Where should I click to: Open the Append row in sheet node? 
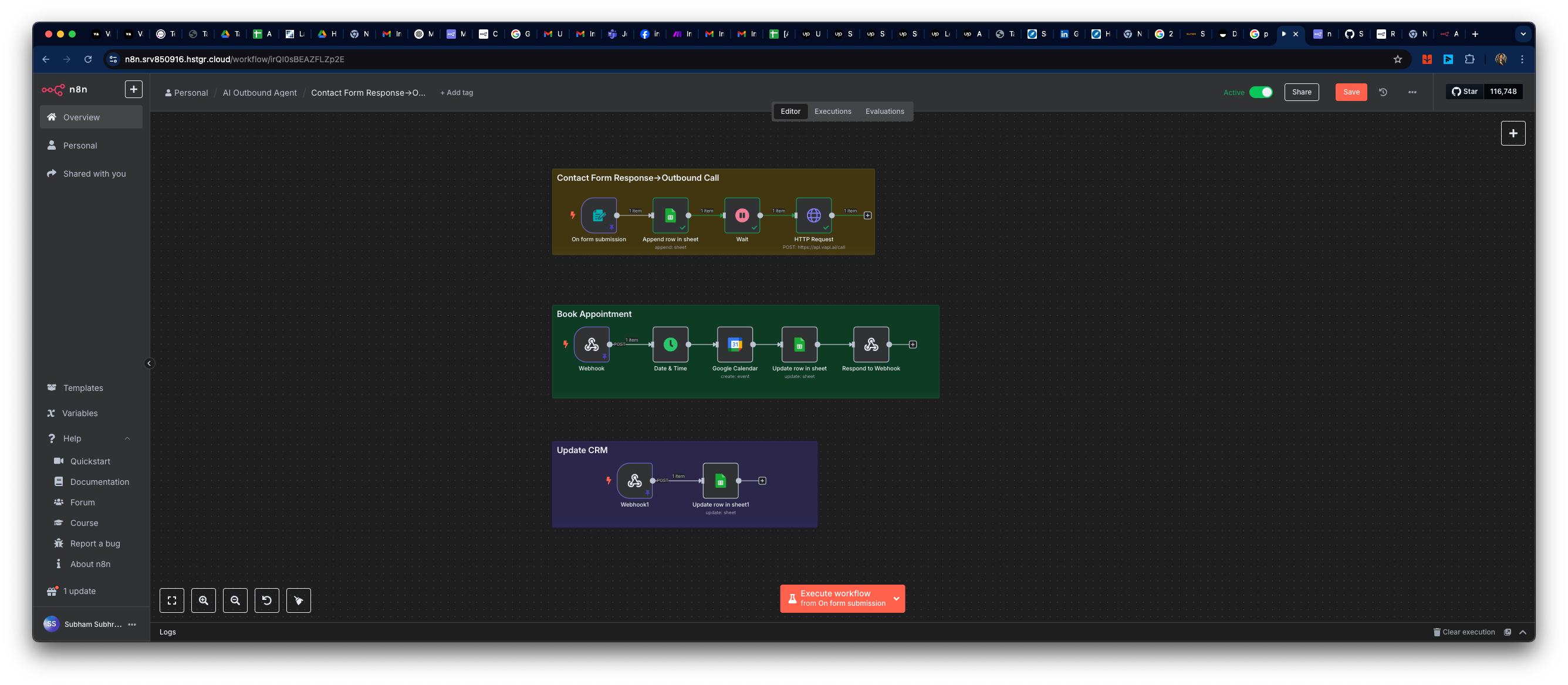pyautogui.click(x=670, y=215)
